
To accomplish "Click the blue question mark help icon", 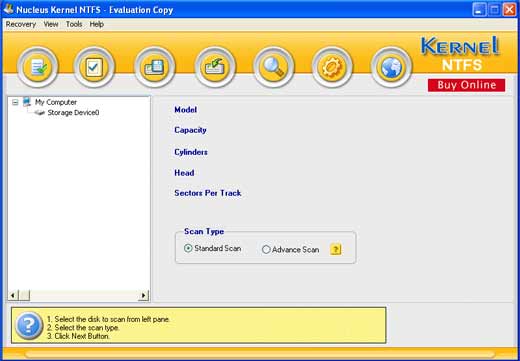I will click(29, 326).
